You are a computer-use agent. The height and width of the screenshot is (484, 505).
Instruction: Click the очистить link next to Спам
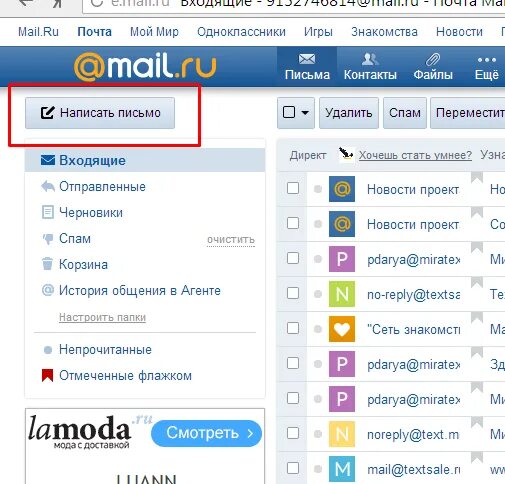point(231,240)
